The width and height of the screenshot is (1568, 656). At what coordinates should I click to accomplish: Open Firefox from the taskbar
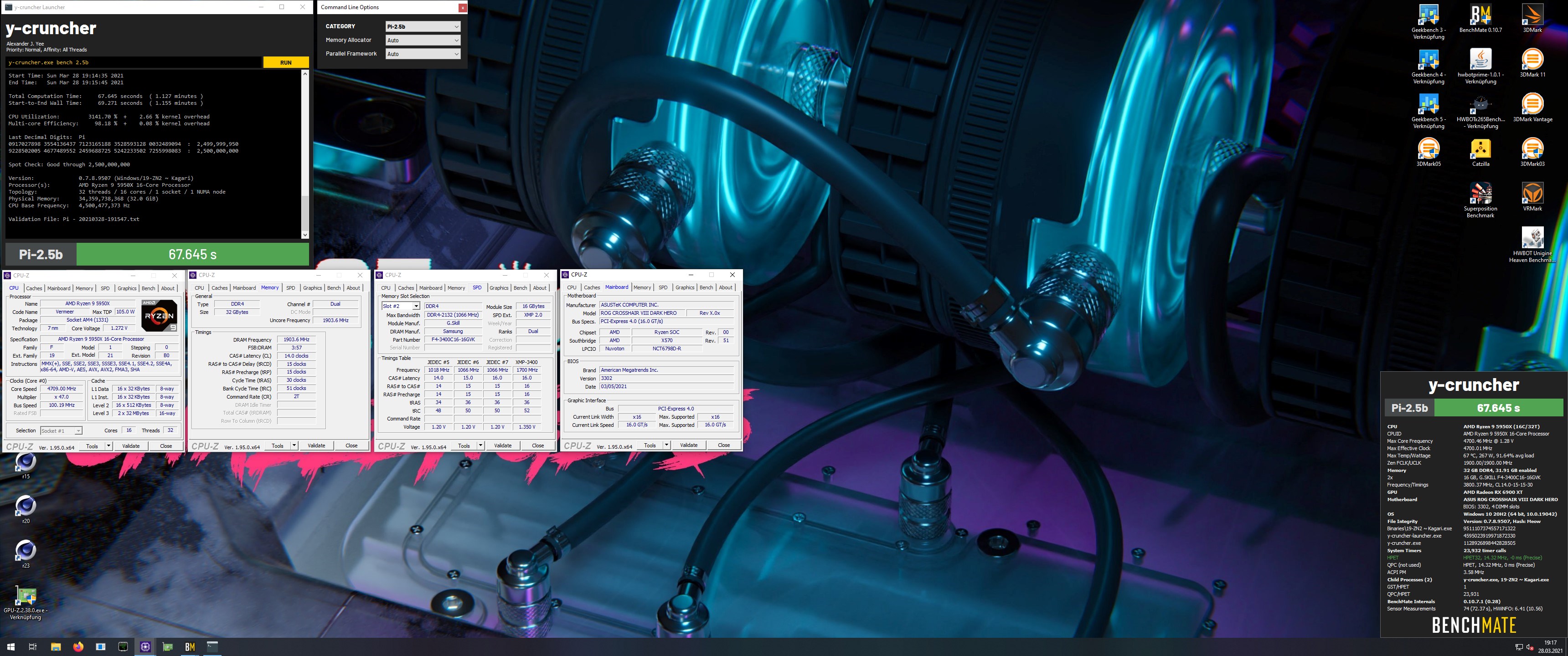(x=78, y=647)
